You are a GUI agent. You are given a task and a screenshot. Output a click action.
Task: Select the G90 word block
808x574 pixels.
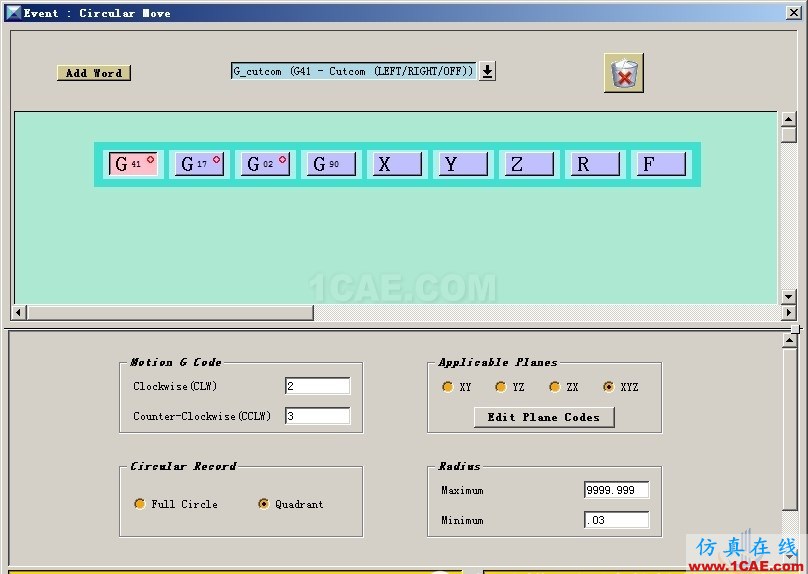point(331,164)
